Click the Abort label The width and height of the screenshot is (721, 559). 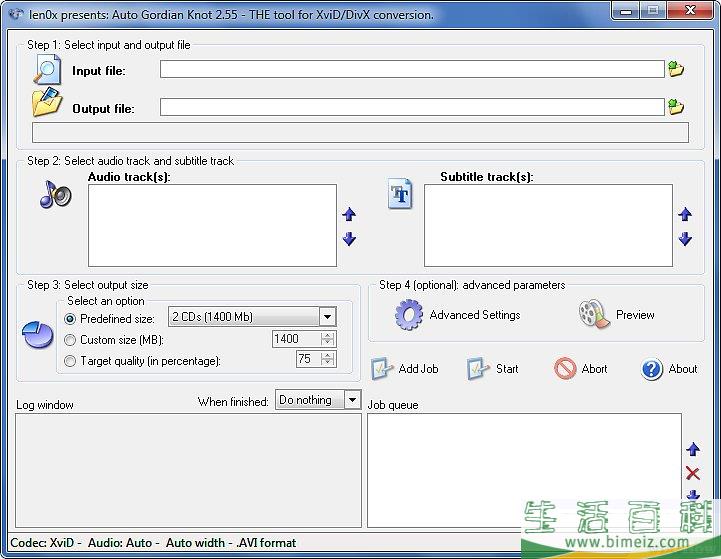595,369
